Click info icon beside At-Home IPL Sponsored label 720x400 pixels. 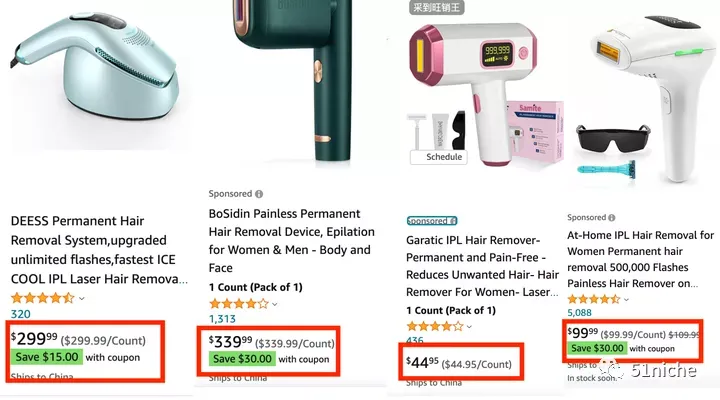click(x=612, y=218)
